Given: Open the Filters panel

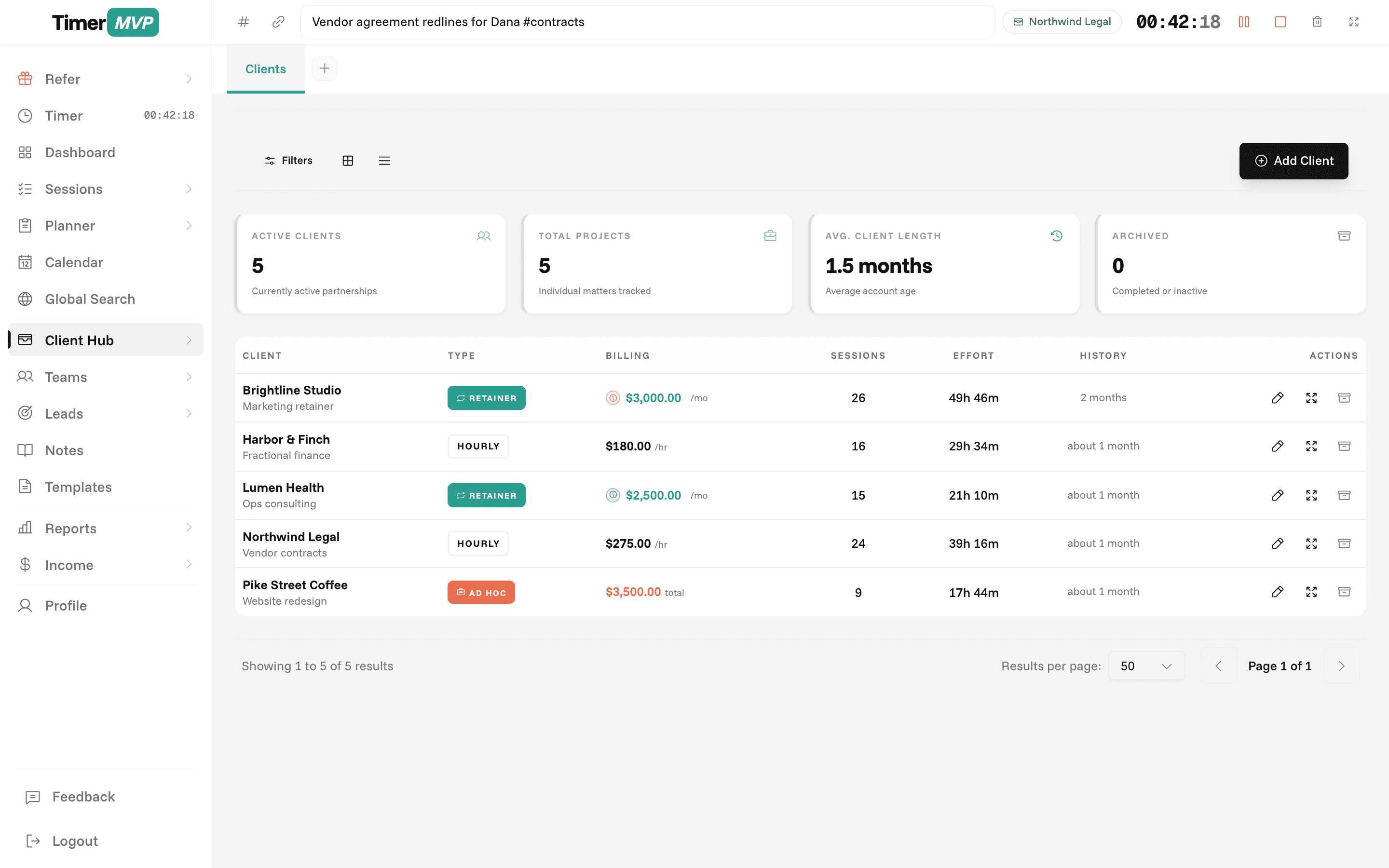Looking at the screenshot, I should pos(288,161).
